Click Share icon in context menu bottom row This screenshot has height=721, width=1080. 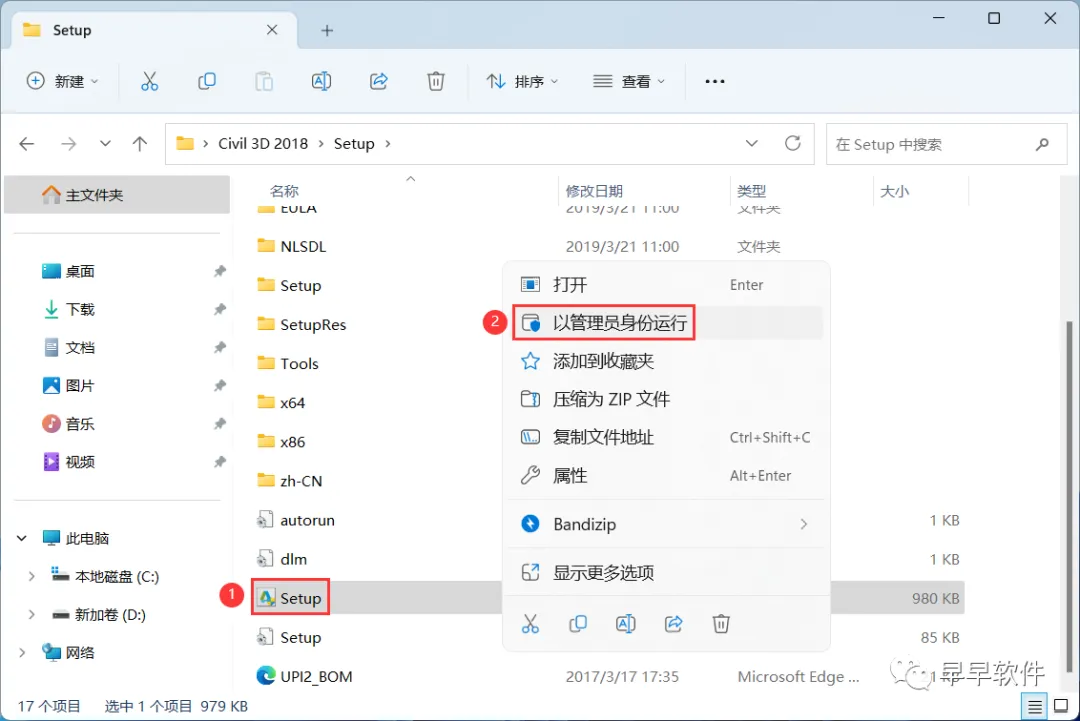673,624
